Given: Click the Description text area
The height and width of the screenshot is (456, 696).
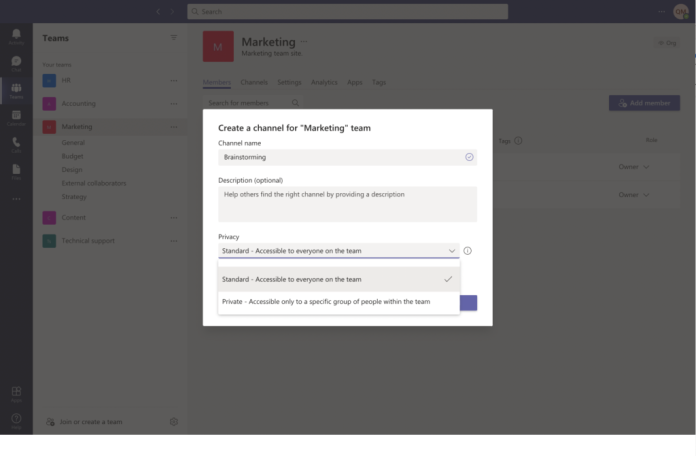Looking at the screenshot, I should [348, 204].
